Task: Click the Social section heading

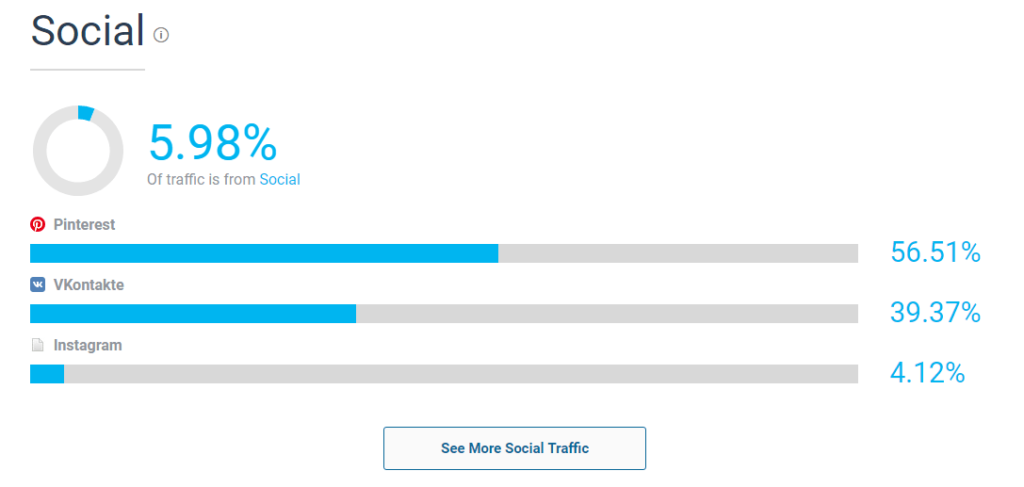Action: point(88,32)
